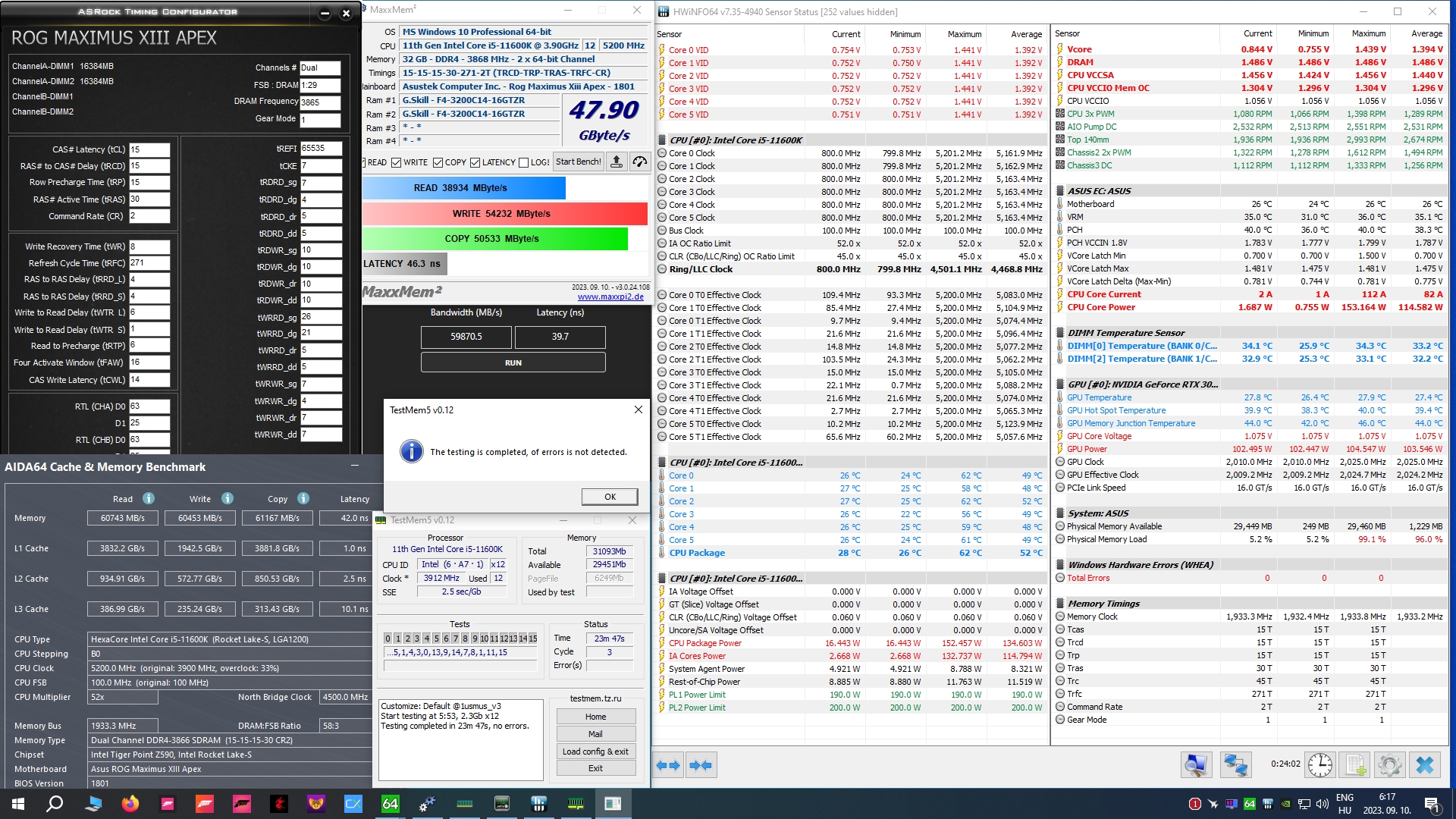Screen dimensions: 1456x819
Task: Click info icon beside AIDA64 Read header
Action: click(x=149, y=498)
